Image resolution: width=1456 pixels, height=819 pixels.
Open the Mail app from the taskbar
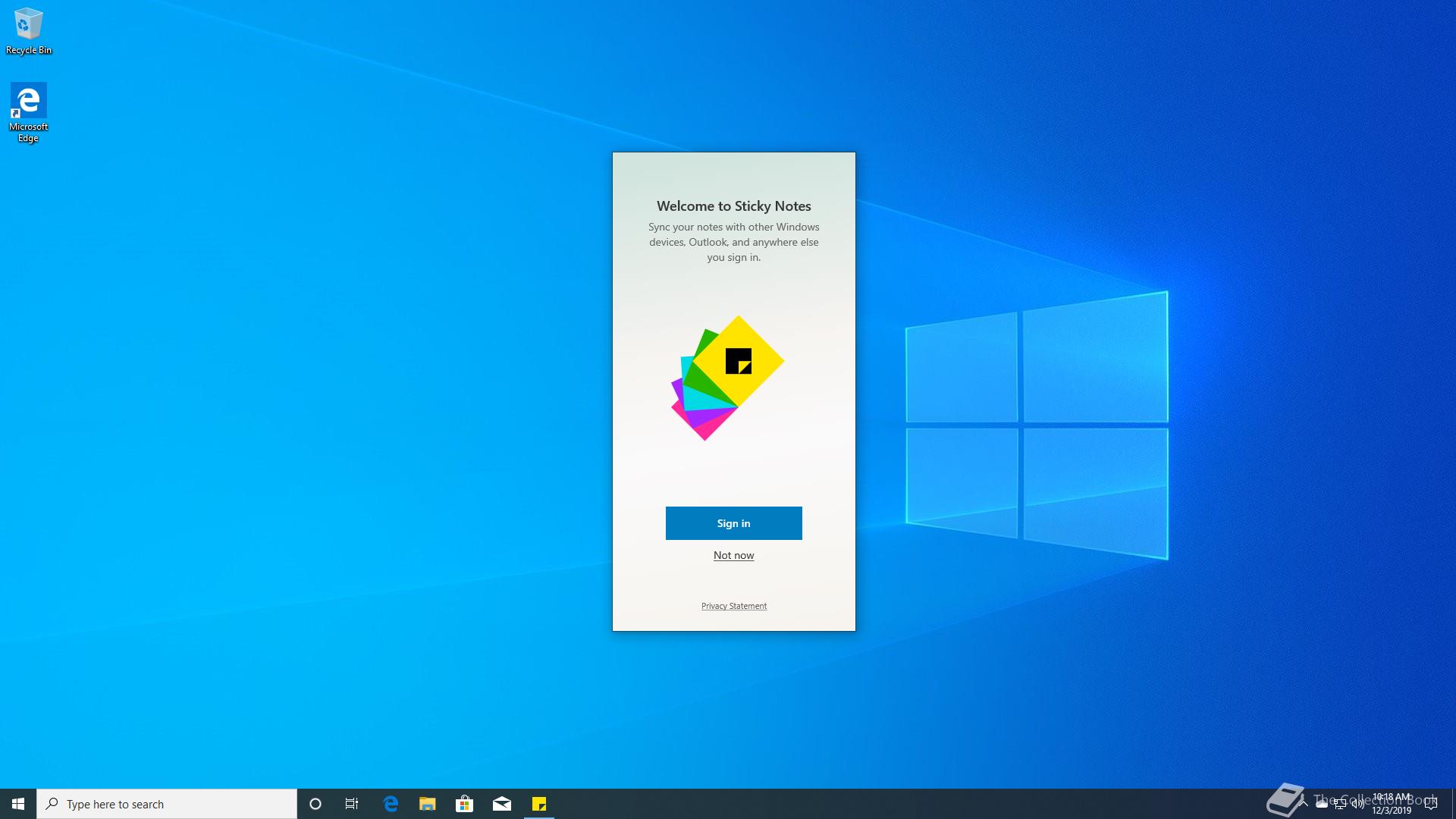tap(502, 804)
